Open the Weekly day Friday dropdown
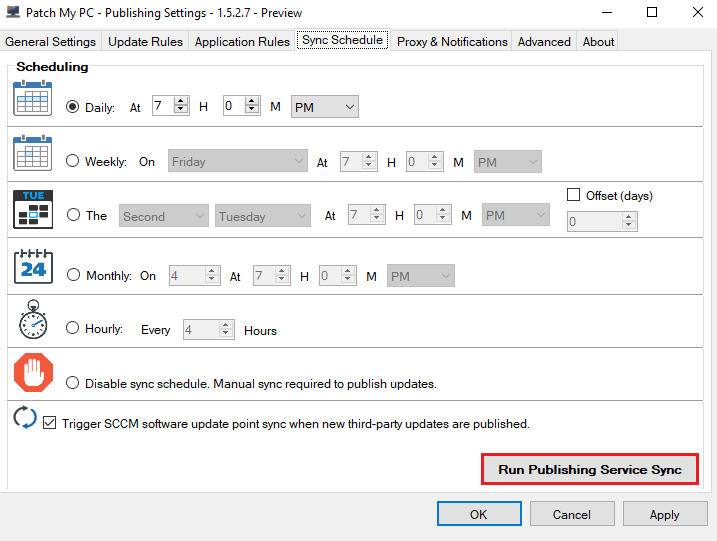Viewport: 717px width, 541px height. click(x=238, y=161)
